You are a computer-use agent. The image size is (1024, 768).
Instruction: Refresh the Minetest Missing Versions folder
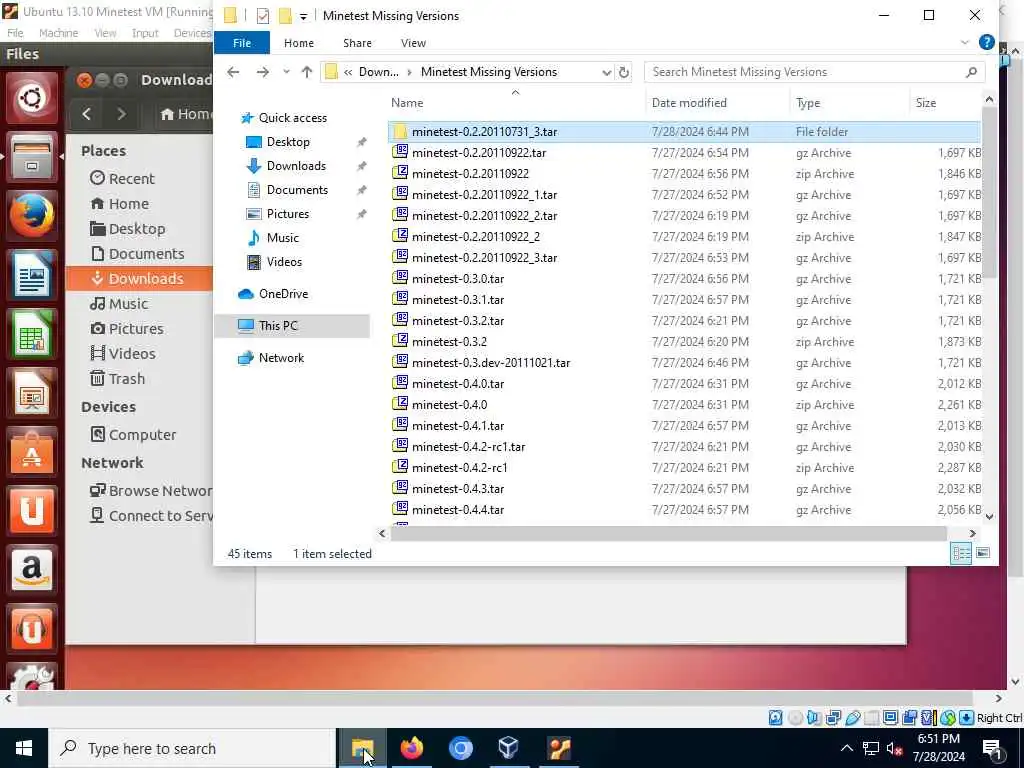point(624,72)
